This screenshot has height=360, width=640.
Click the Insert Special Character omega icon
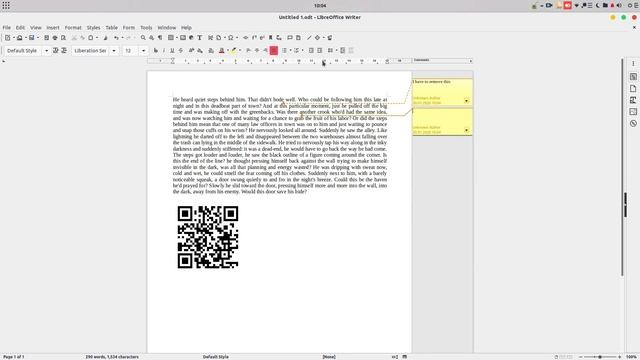coord(231,38)
